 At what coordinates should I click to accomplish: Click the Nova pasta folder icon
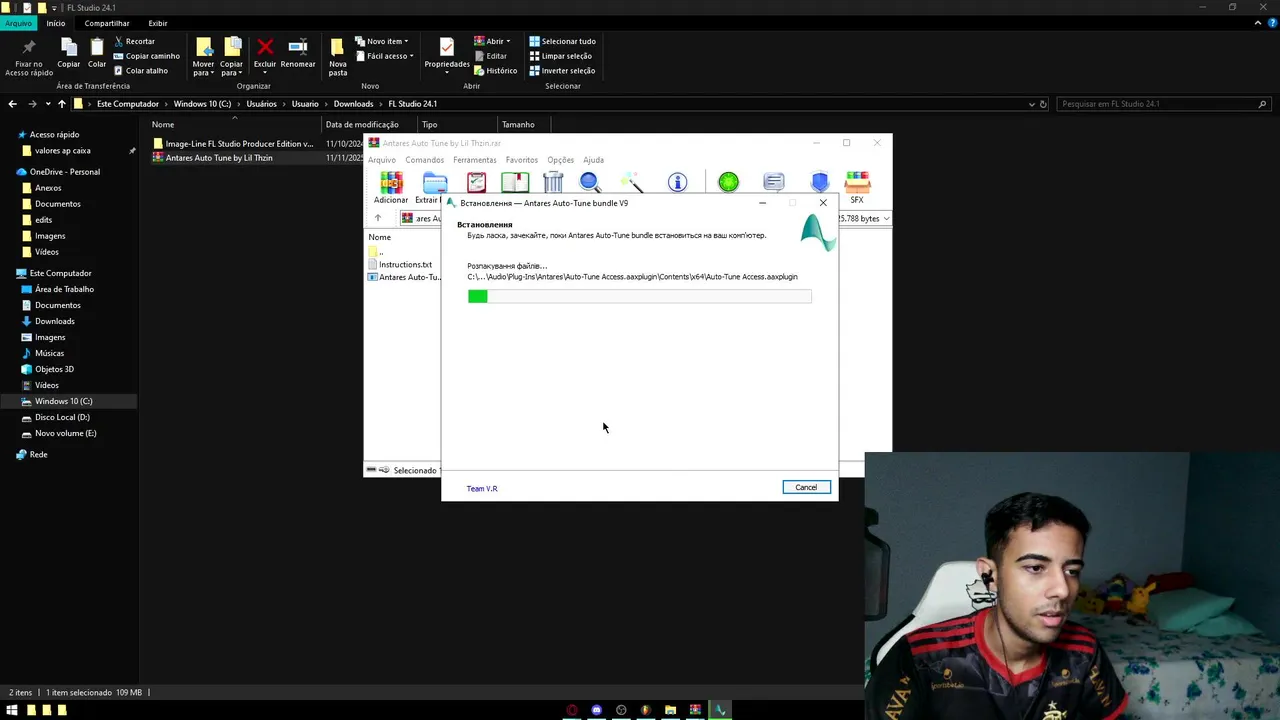[337, 47]
